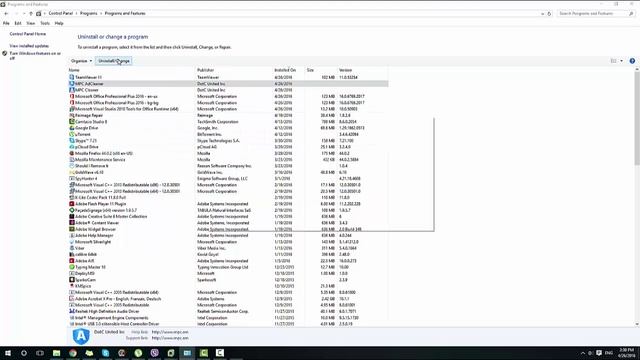
Task: Click the scrollbar down arrow
Action: tap(637, 324)
